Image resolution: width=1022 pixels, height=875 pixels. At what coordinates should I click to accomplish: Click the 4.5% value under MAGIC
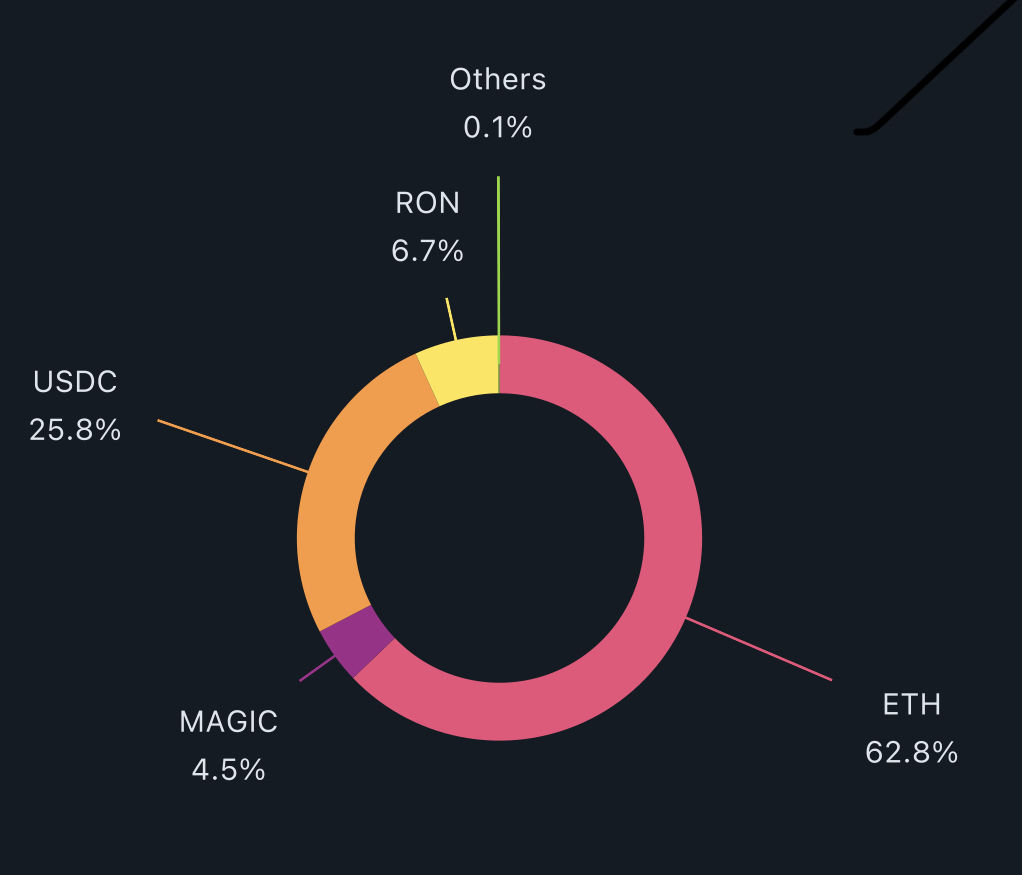click(228, 769)
